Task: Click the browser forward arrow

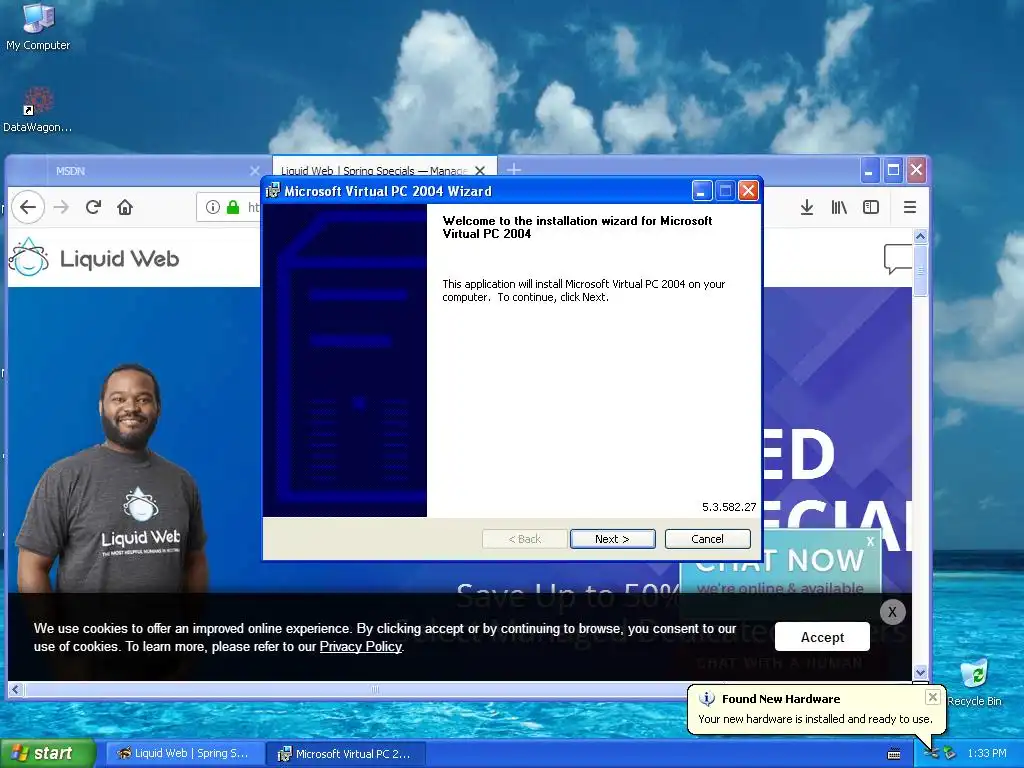Action: tap(61, 207)
